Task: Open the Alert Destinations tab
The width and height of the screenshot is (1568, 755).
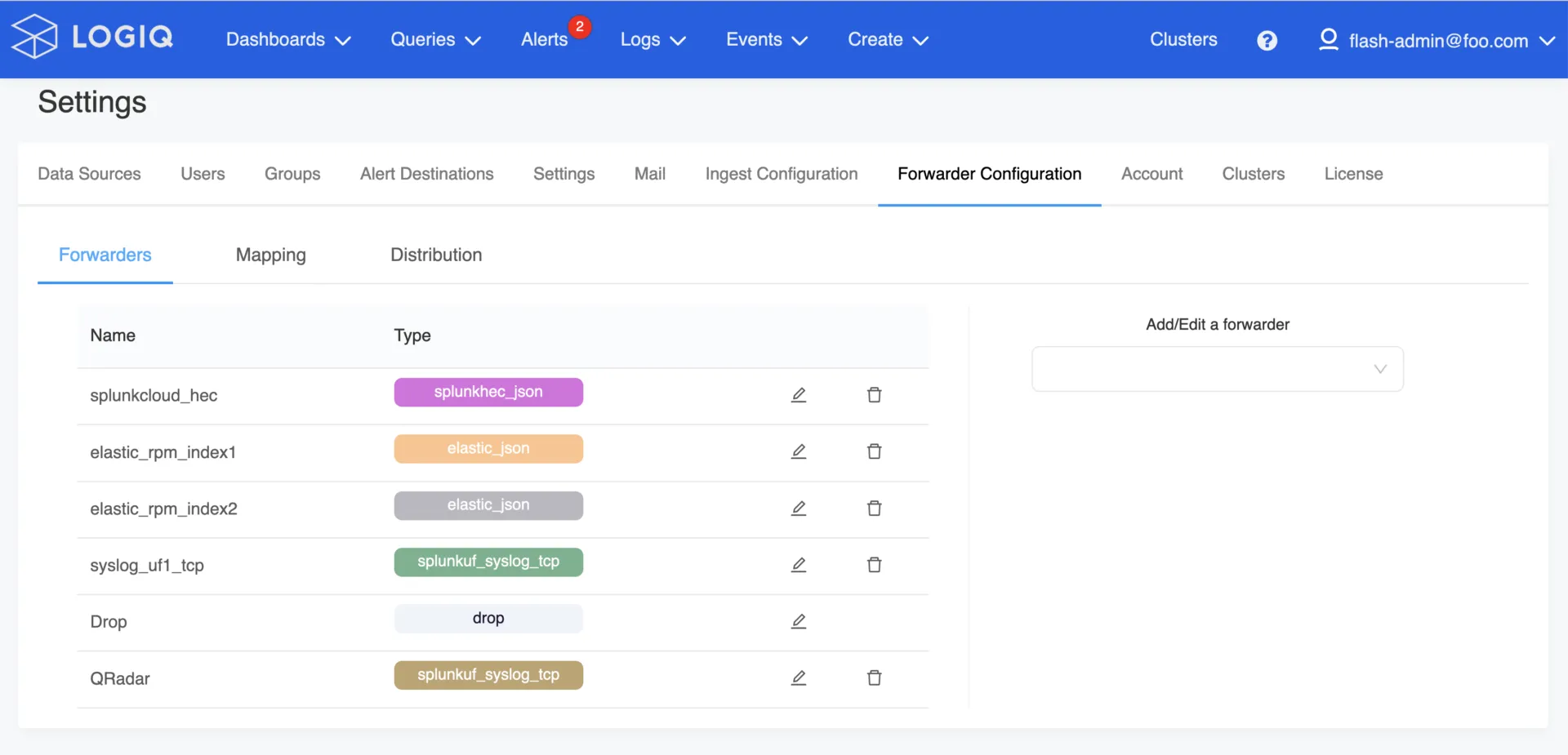Action: (x=426, y=174)
